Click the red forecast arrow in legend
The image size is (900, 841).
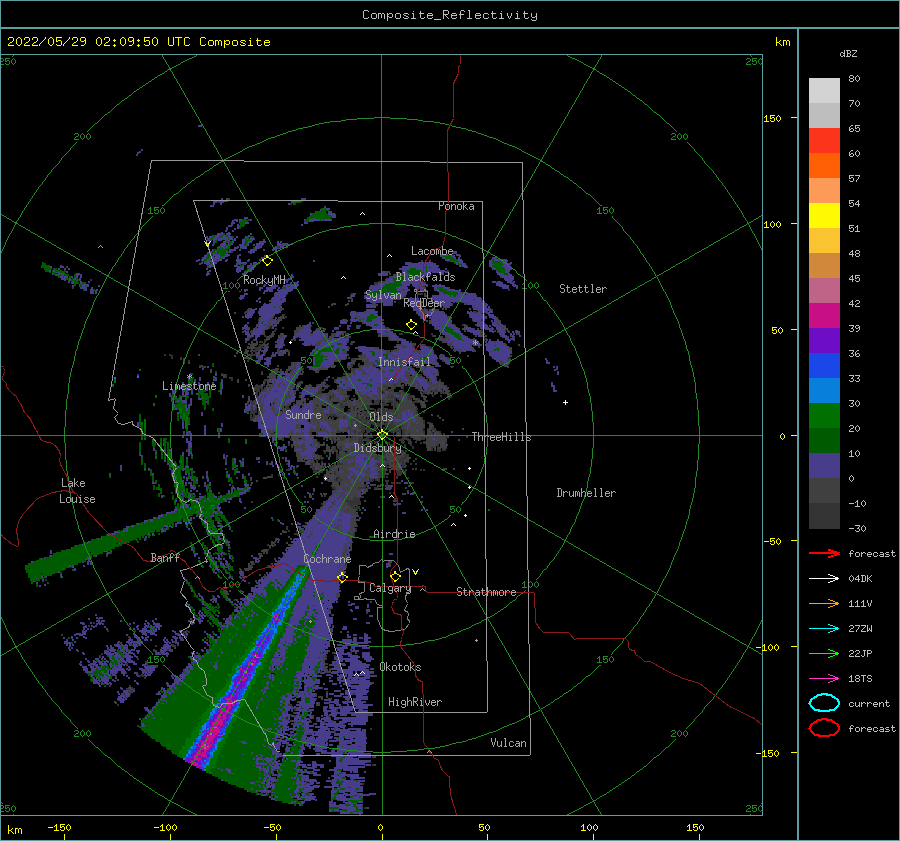[x=824, y=553]
